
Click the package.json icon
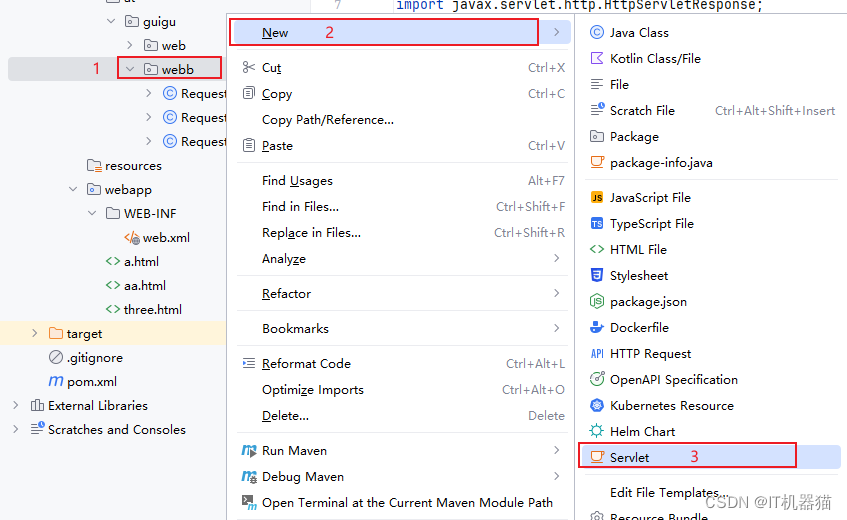596,301
